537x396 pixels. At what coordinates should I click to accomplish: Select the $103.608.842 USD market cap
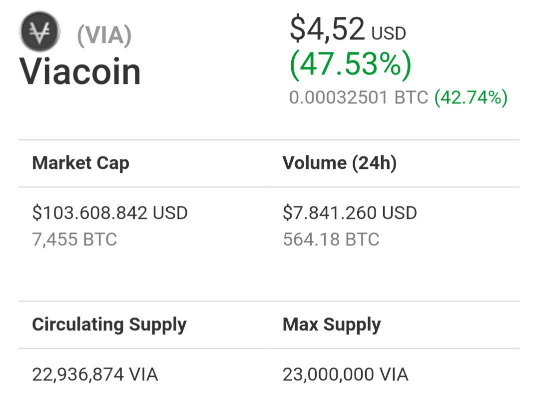click(110, 213)
